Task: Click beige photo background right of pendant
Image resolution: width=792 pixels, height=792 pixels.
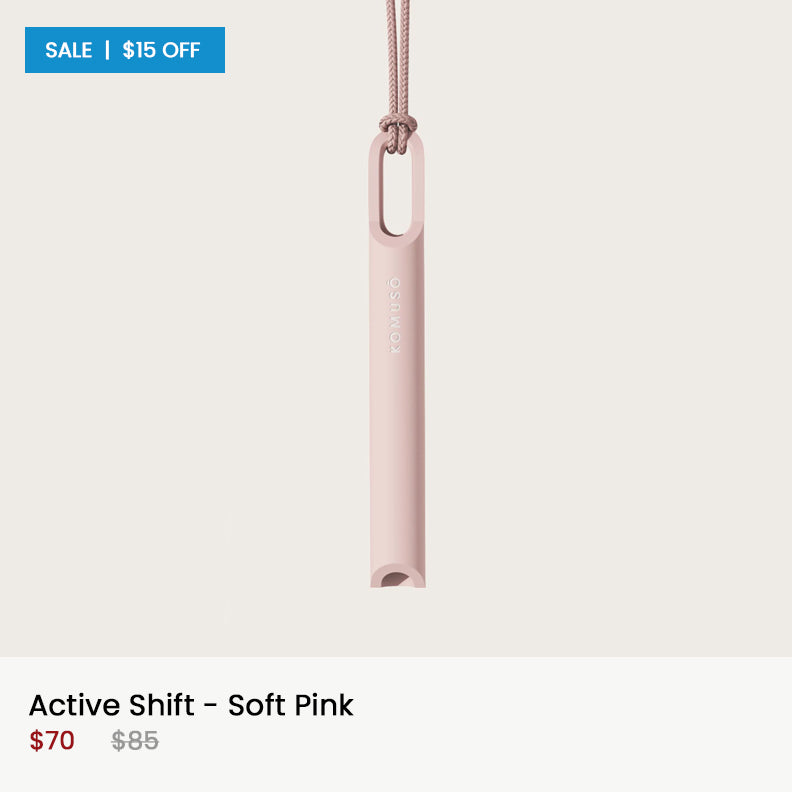Action: coord(606,328)
